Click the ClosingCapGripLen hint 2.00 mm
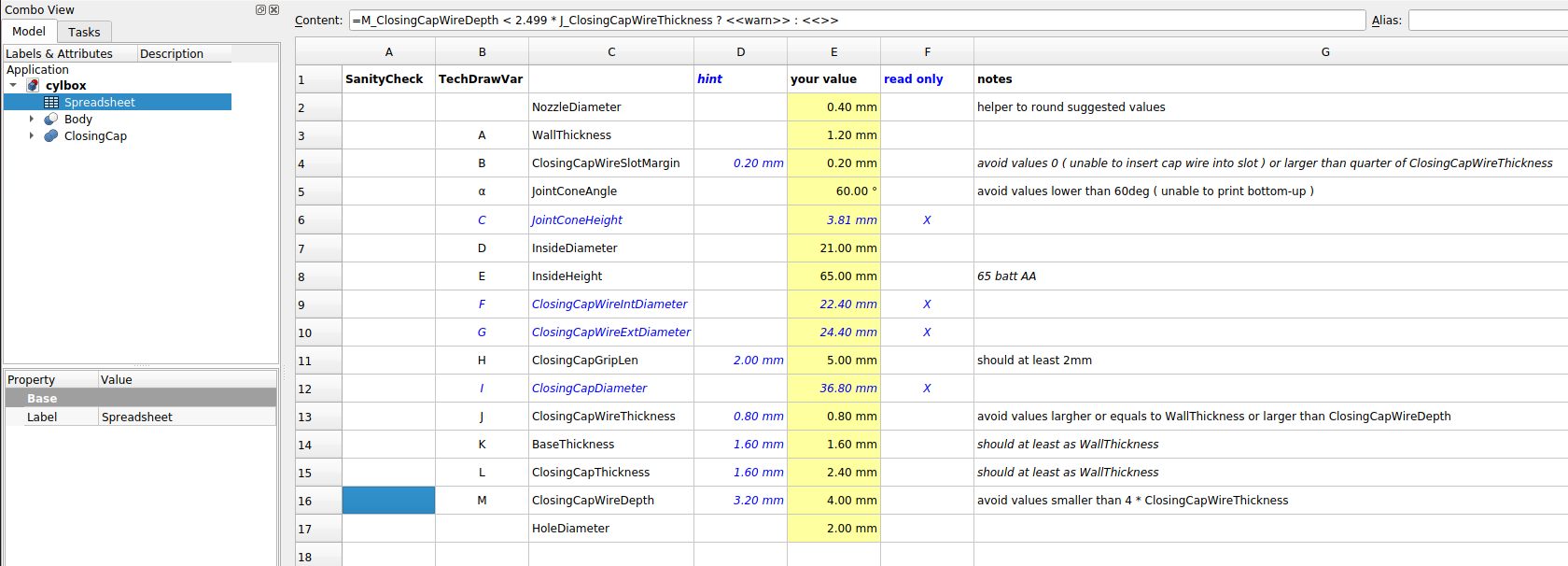This screenshot has height=566, width=1568. click(x=740, y=361)
